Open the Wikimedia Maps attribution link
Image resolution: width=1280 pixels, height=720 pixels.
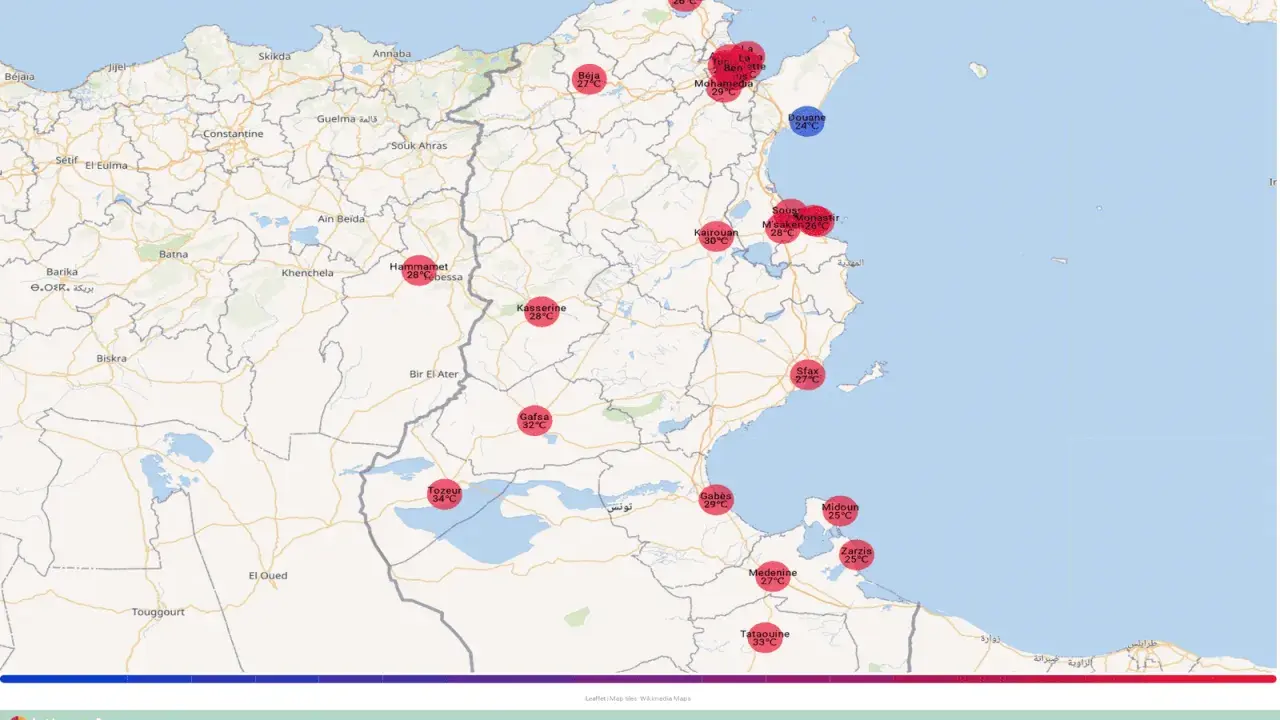[x=665, y=698]
